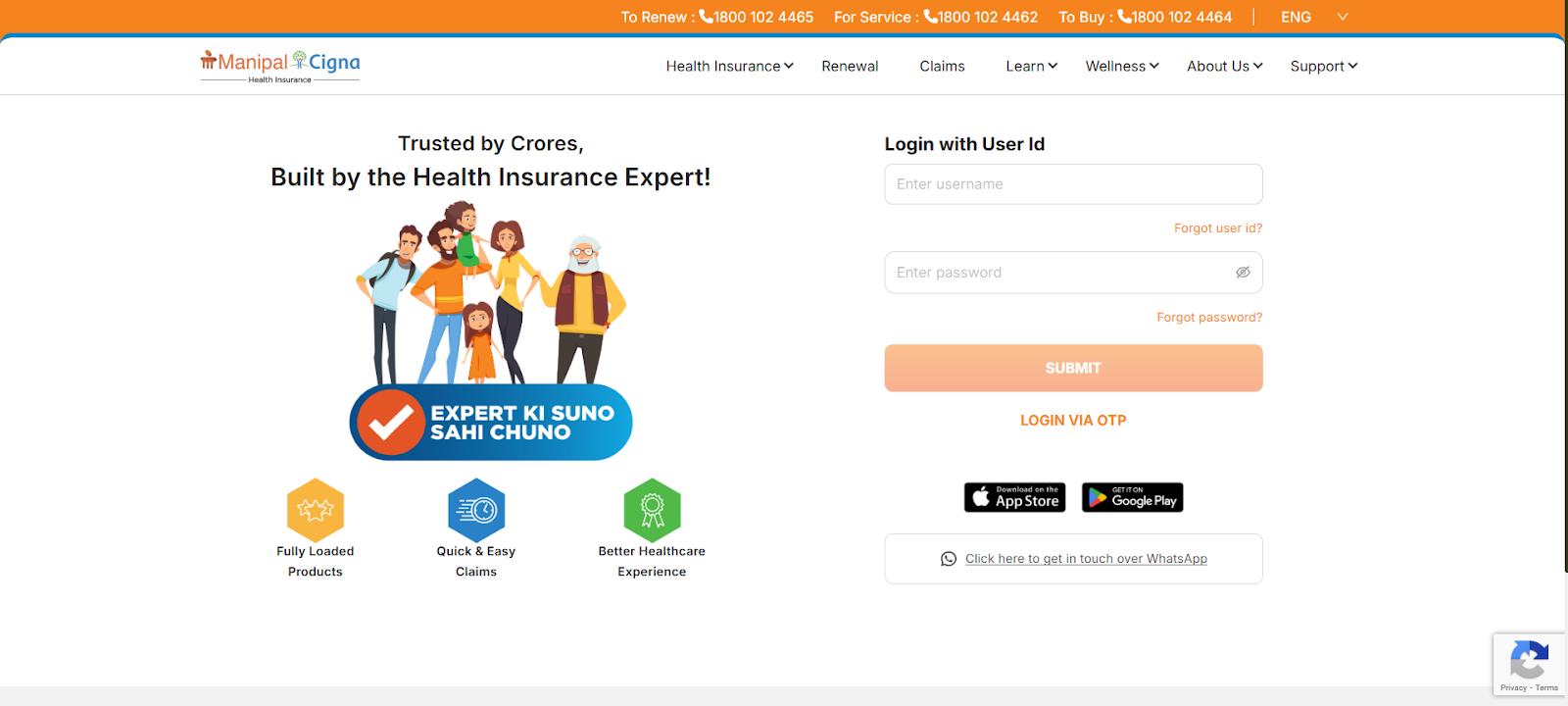The width and height of the screenshot is (1568, 706).
Task: Focus the Enter password field
Action: [1073, 273]
